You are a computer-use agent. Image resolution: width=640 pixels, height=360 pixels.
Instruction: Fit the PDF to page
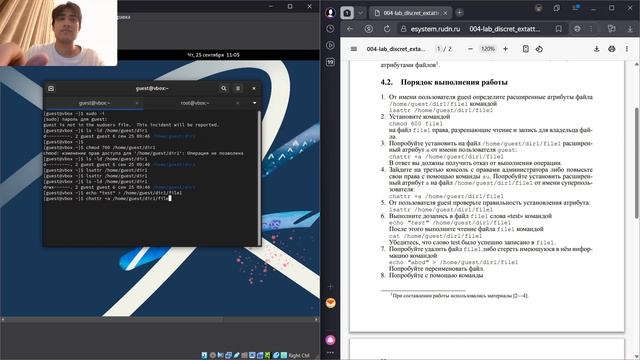point(526,49)
